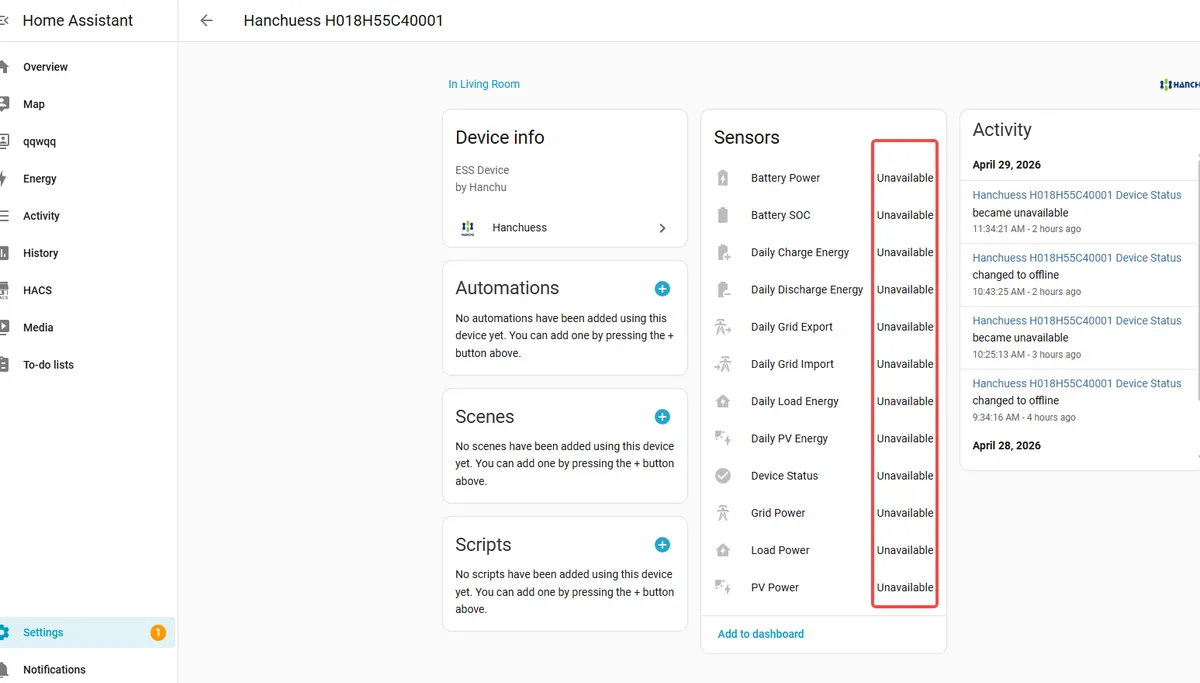The height and width of the screenshot is (683, 1200).
Task: Go back using the arrow icon
Action: (206, 20)
